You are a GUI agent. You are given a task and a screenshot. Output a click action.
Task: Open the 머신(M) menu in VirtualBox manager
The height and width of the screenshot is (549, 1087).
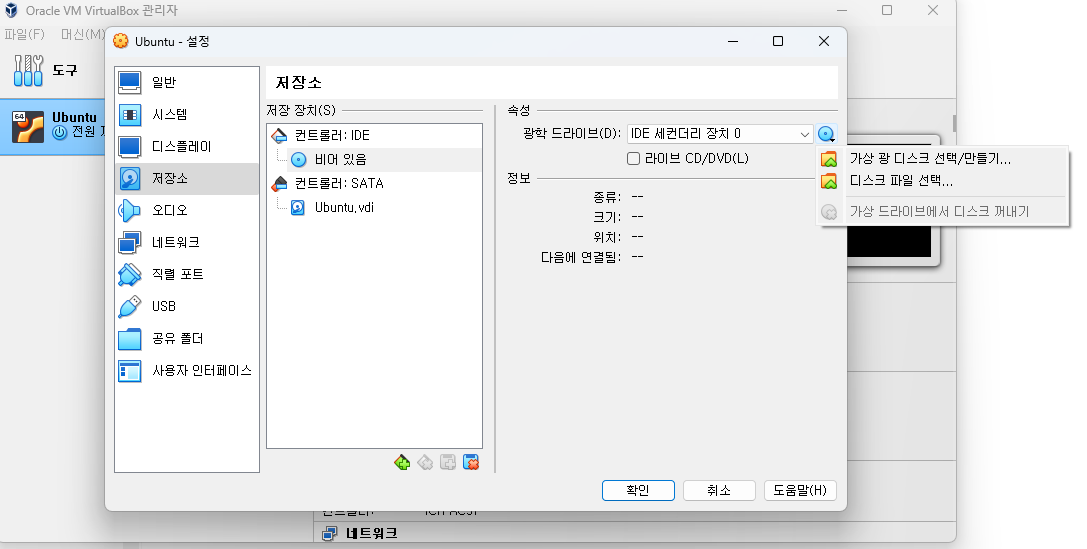[82, 34]
